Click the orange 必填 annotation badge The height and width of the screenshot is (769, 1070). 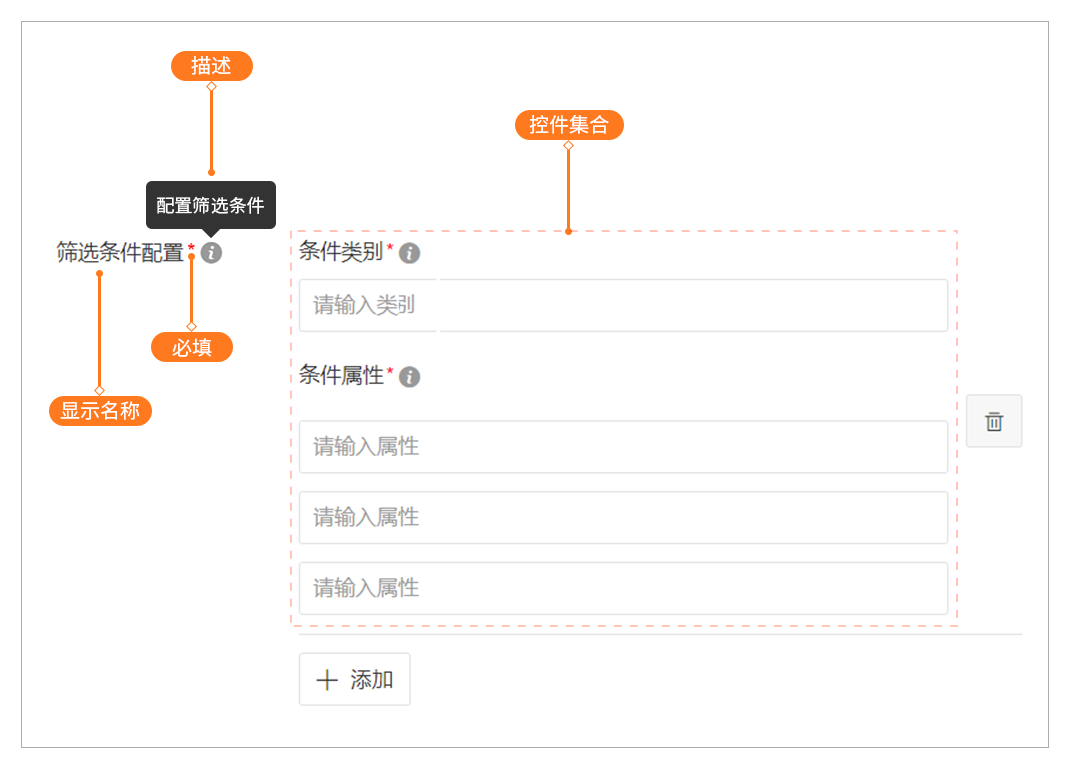coord(192,347)
